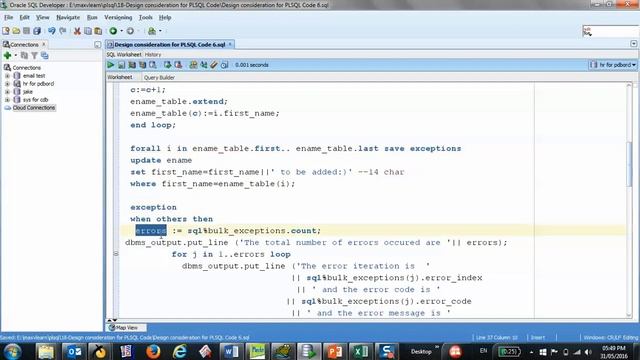Click the Undo arrow icon
640x360 pixels.
(x=51, y=31)
